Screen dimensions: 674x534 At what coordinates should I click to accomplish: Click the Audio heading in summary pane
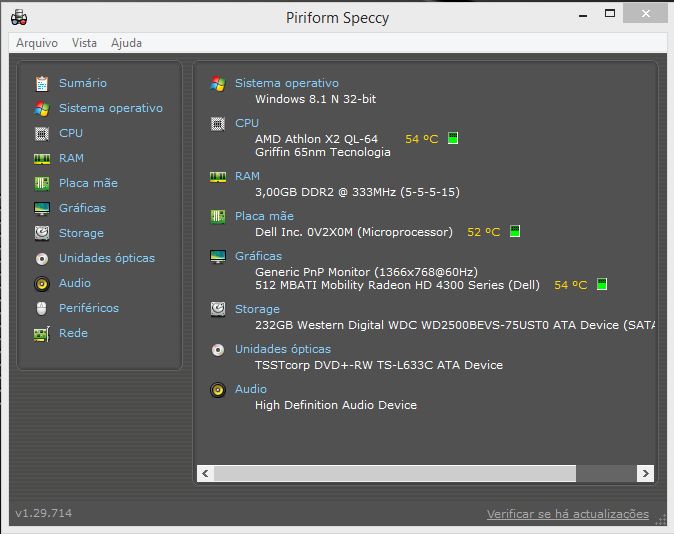pos(251,389)
